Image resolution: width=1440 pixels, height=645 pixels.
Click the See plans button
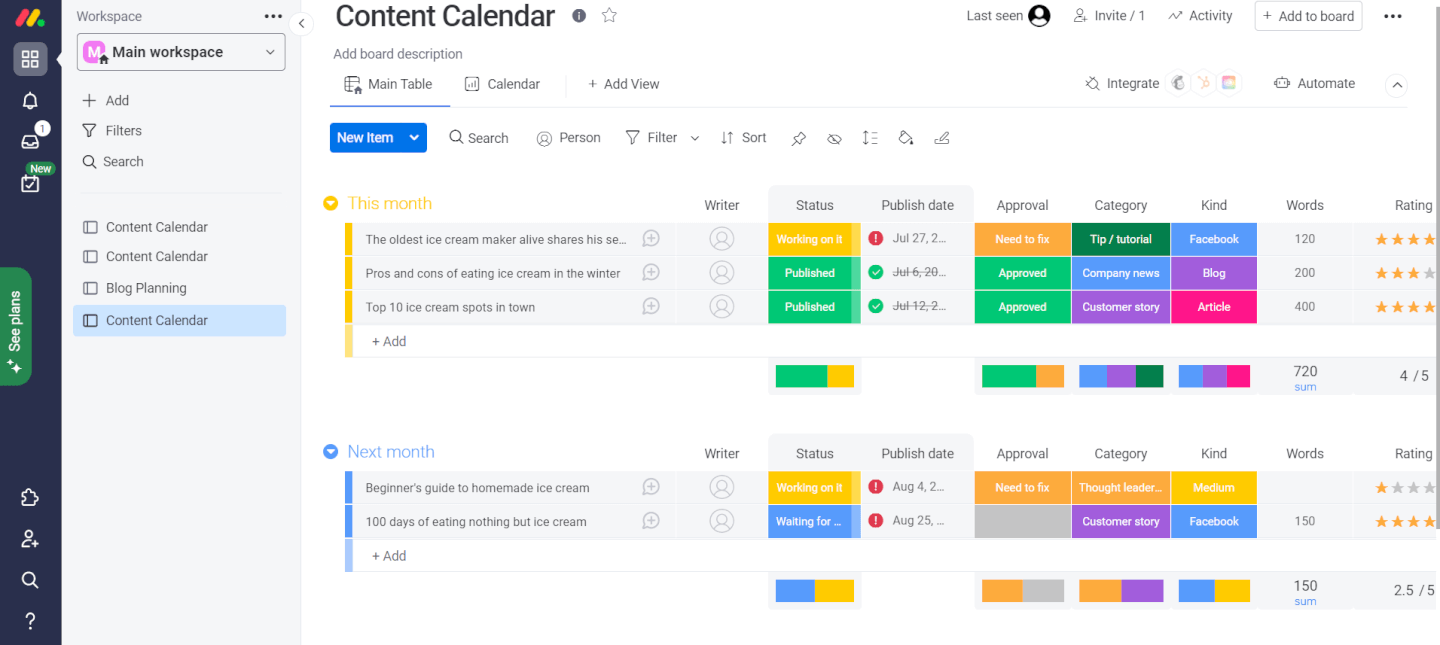click(16, 326)
